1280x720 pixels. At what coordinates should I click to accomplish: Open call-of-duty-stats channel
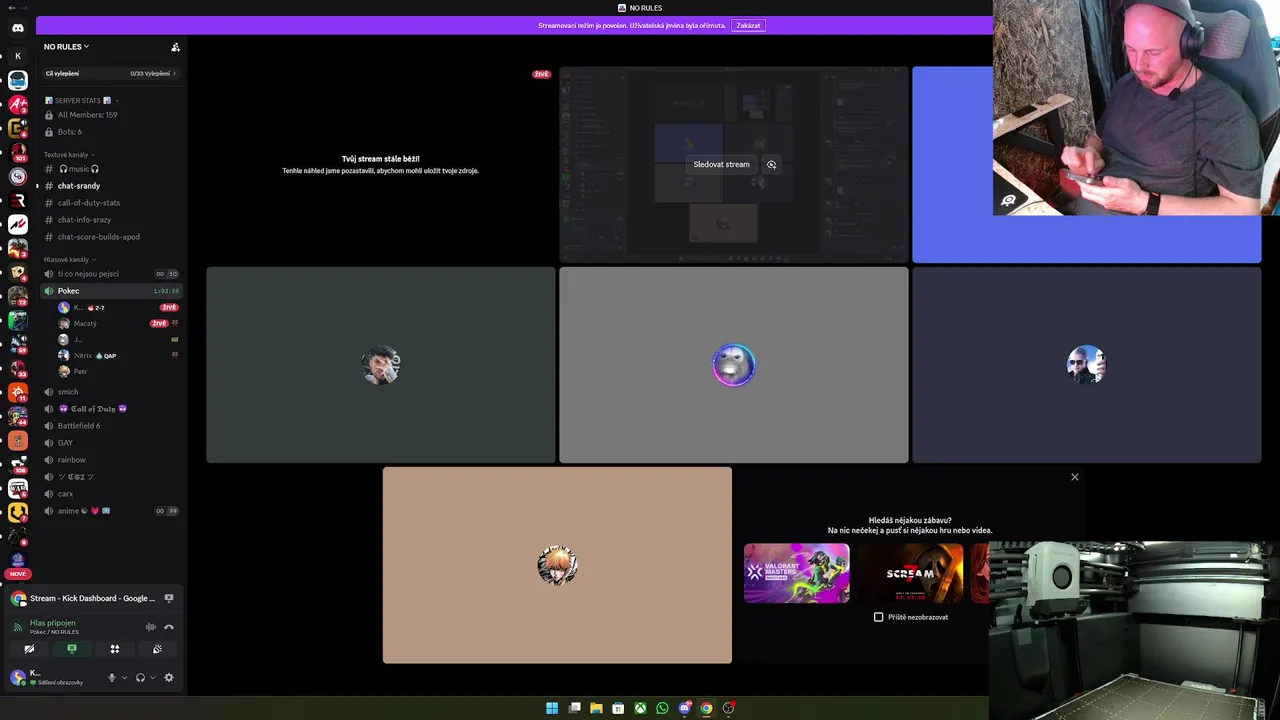pyautogui.click(x=110, y=203)
